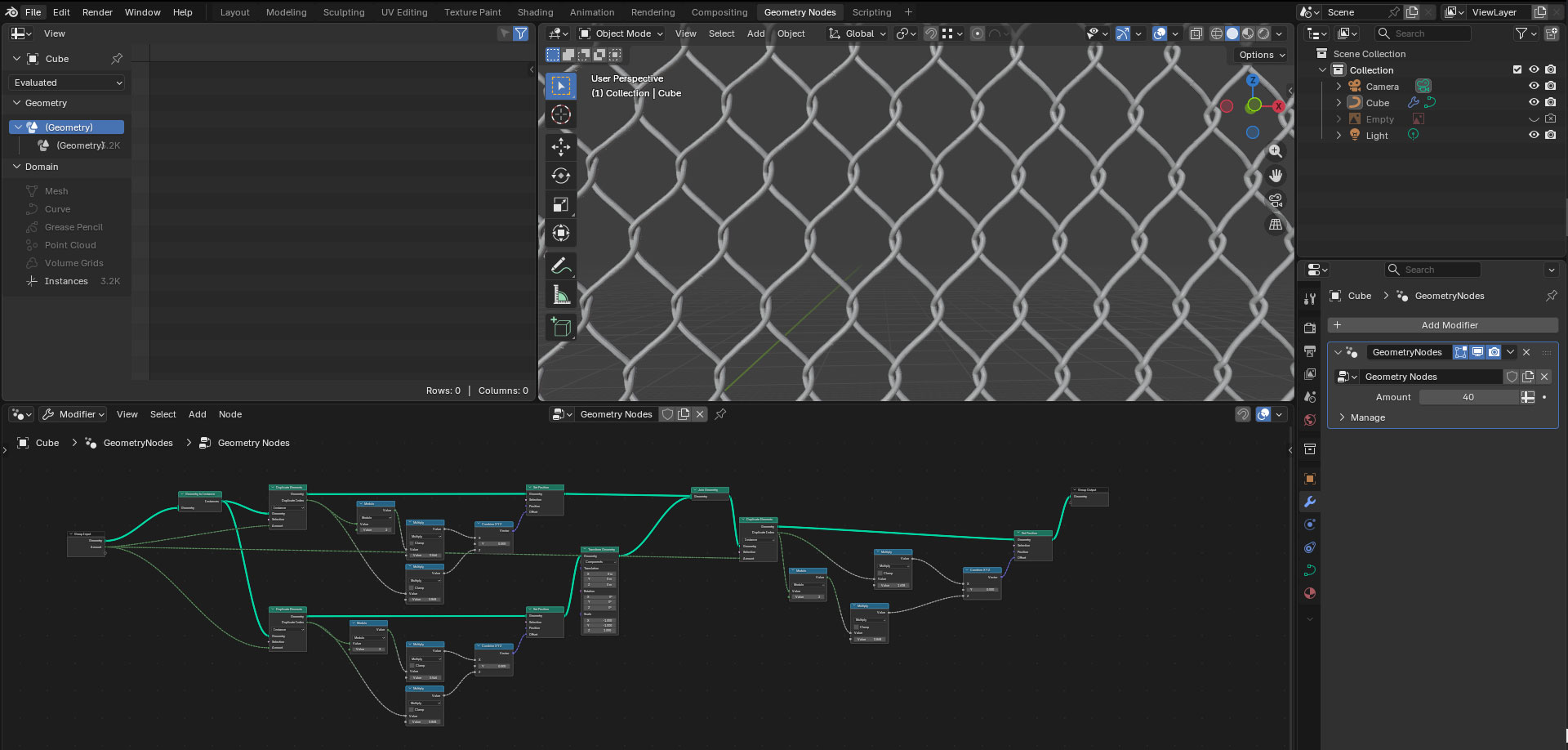Image resolution: width=1568 pixels, height=750 pixels.
Task: Click the 3D Cursor tool
Action: click(560, 114)
